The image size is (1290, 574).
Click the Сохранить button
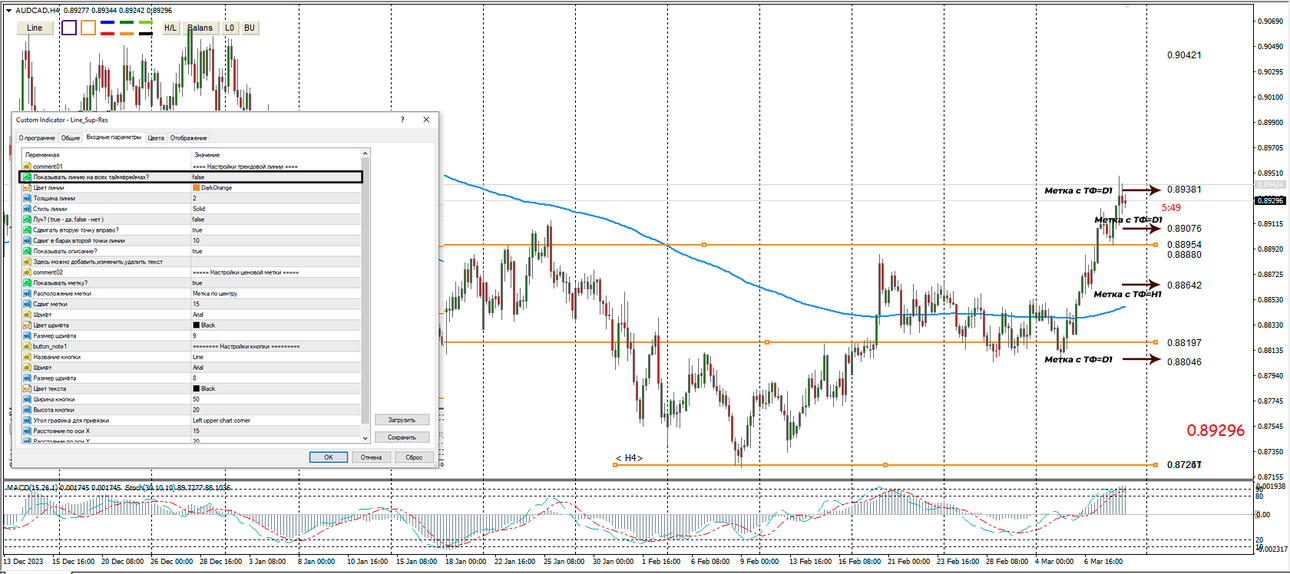[402, 437]
